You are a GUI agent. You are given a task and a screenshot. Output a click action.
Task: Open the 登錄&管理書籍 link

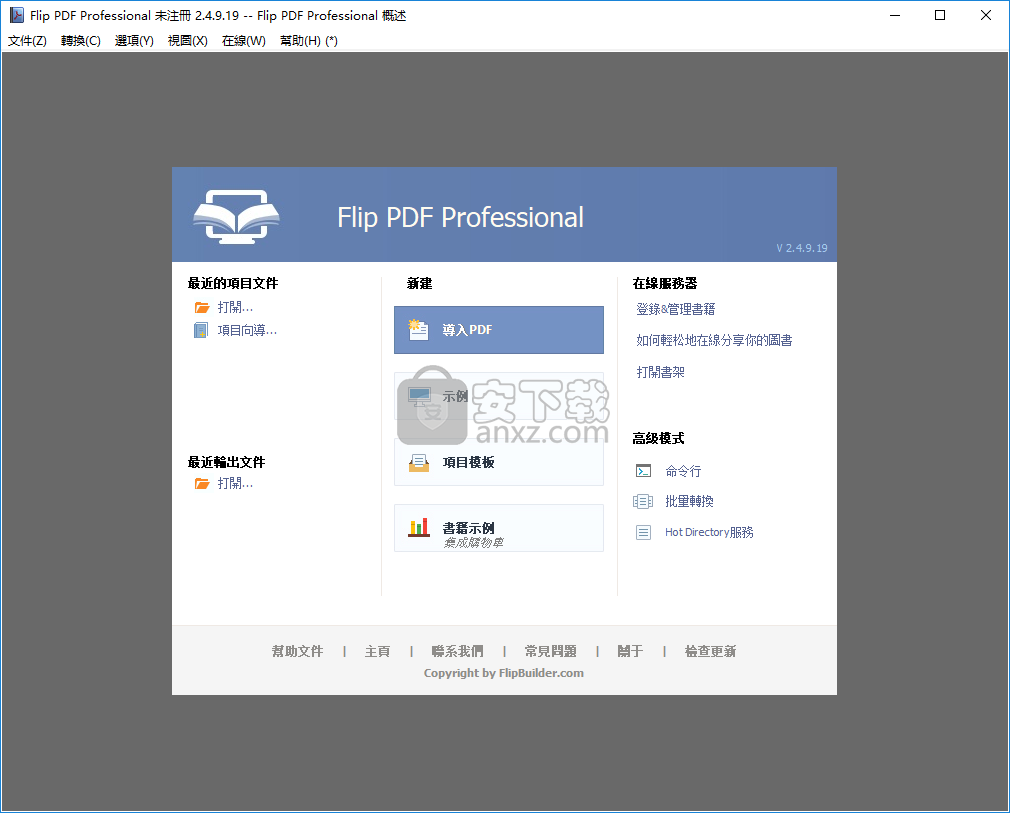[x=676, y=310]
